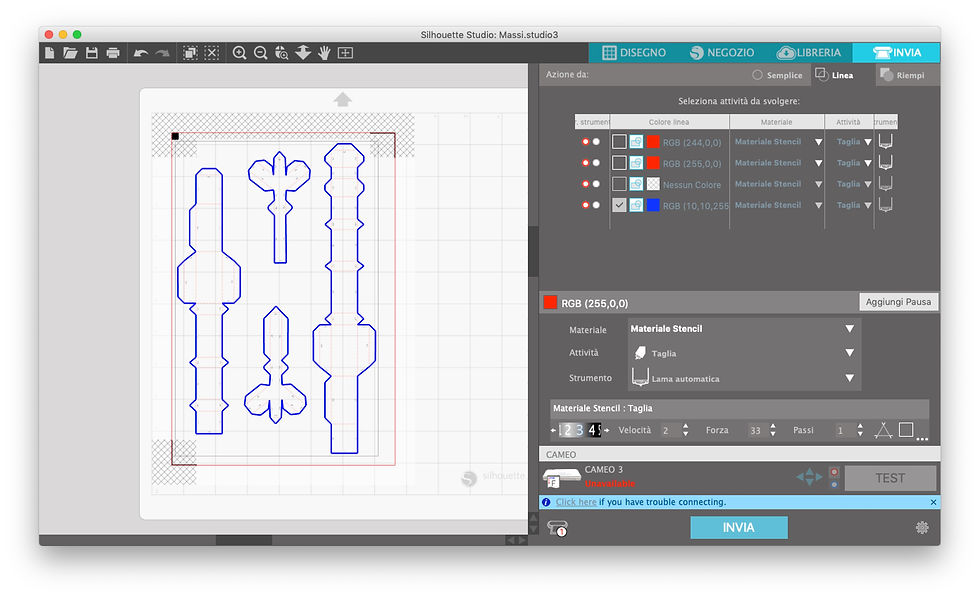Switch to the NEGOZIO tab
This screenshot has height=598, width=980.
coord(722,53)
